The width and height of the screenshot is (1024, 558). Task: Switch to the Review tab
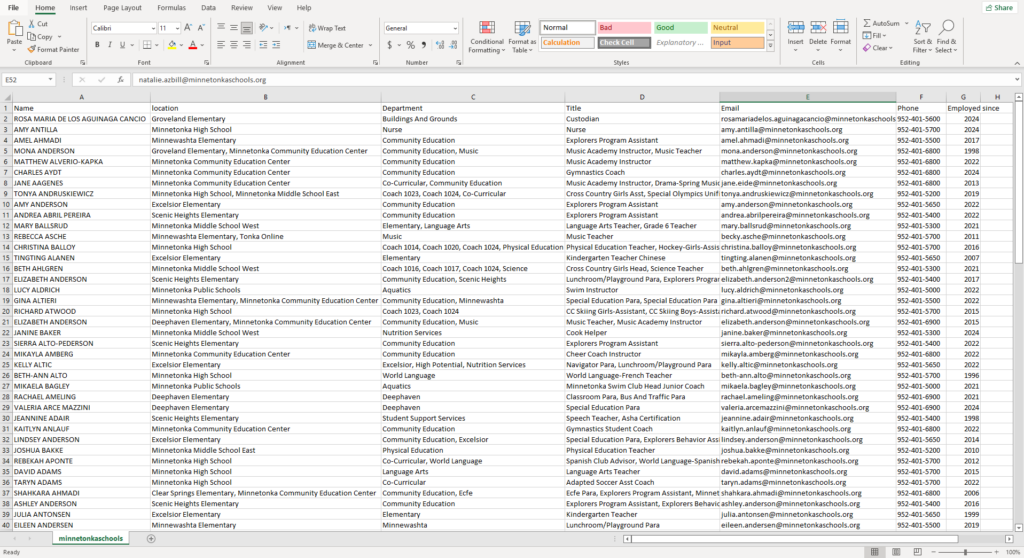(242, 8)
